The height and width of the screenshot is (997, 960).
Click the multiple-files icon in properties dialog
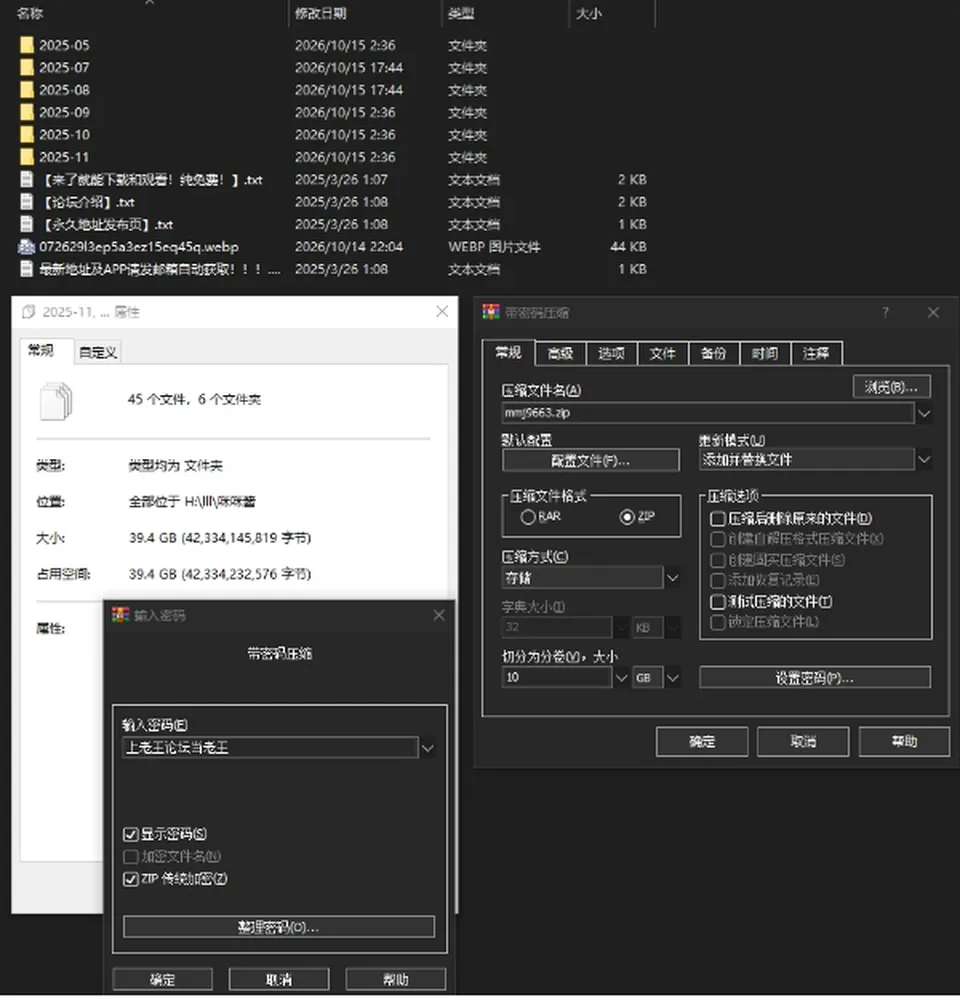click(56, 401)
